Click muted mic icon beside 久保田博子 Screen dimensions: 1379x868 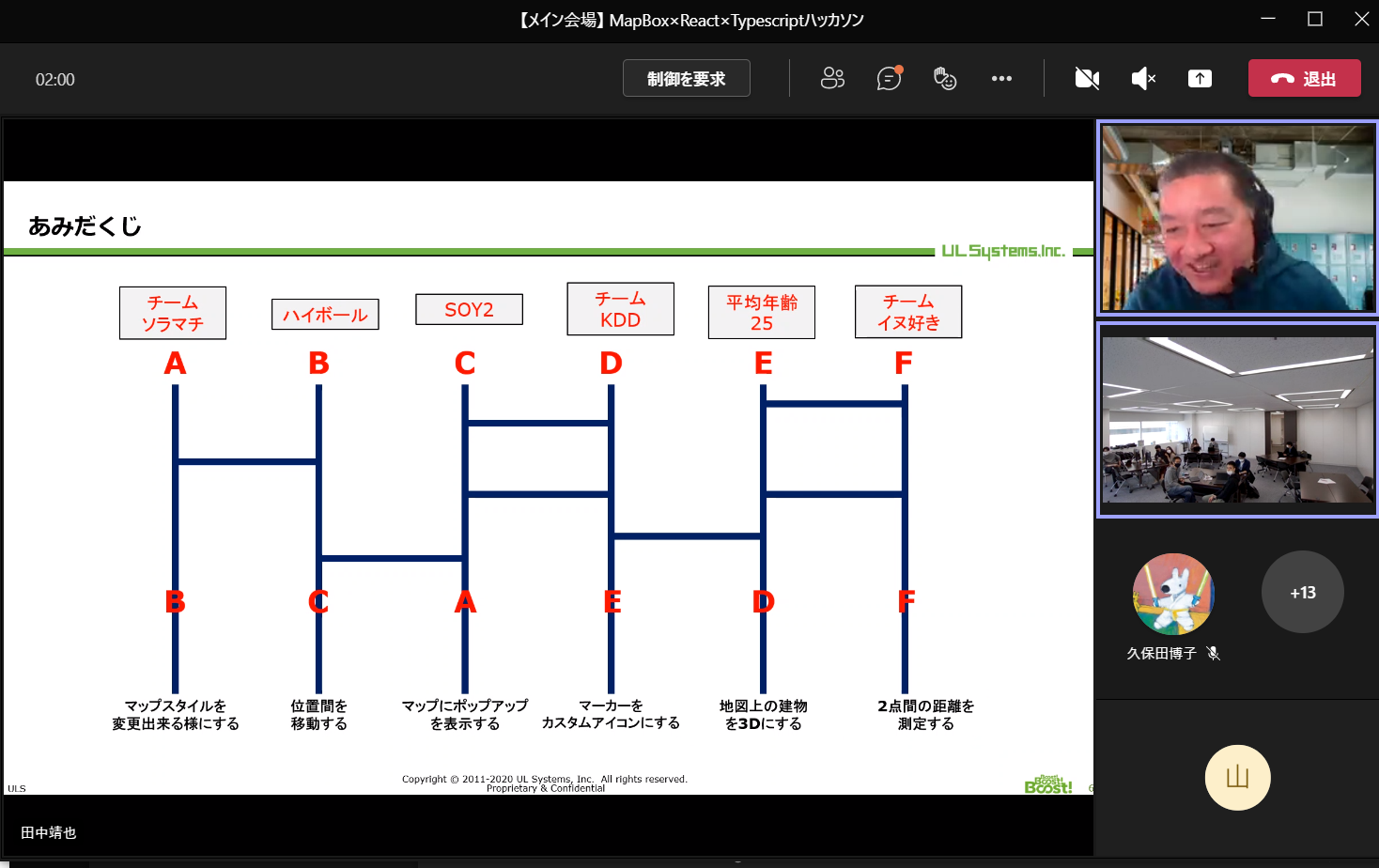click(1213, 653)
